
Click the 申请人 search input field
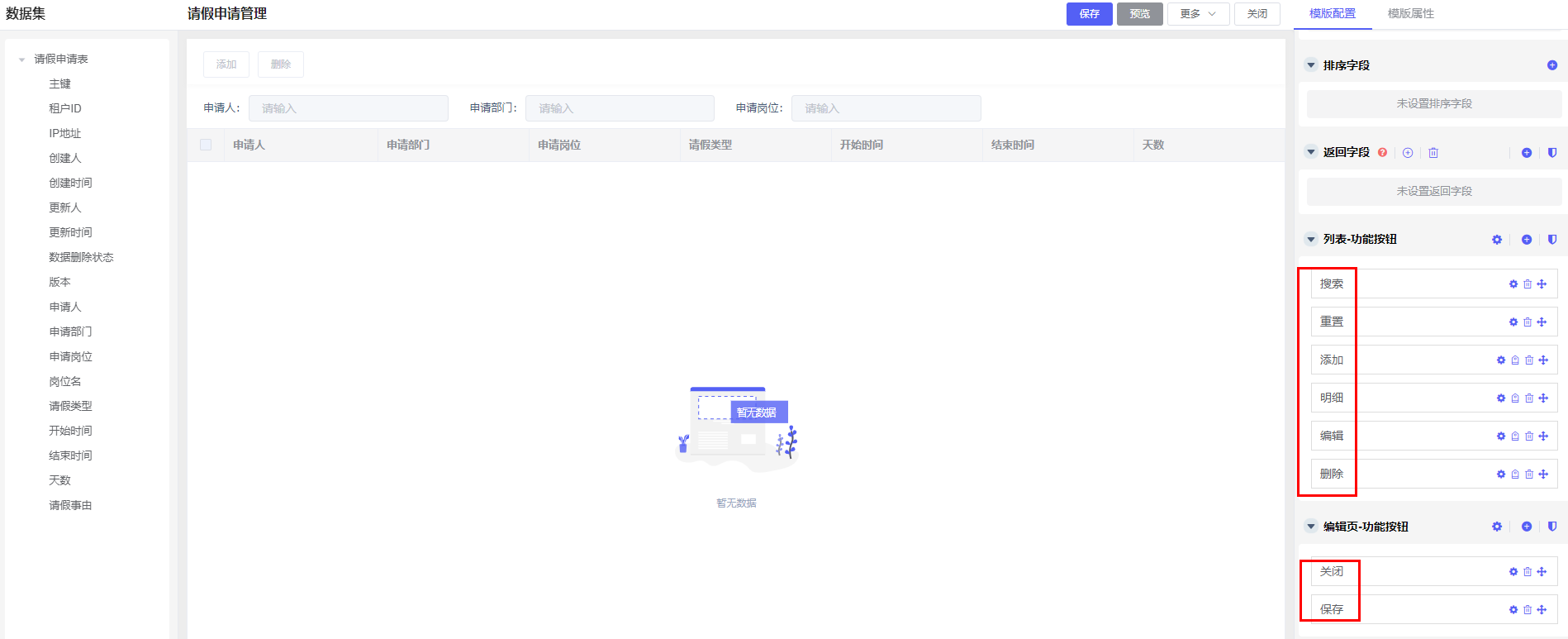coord(348,108)
